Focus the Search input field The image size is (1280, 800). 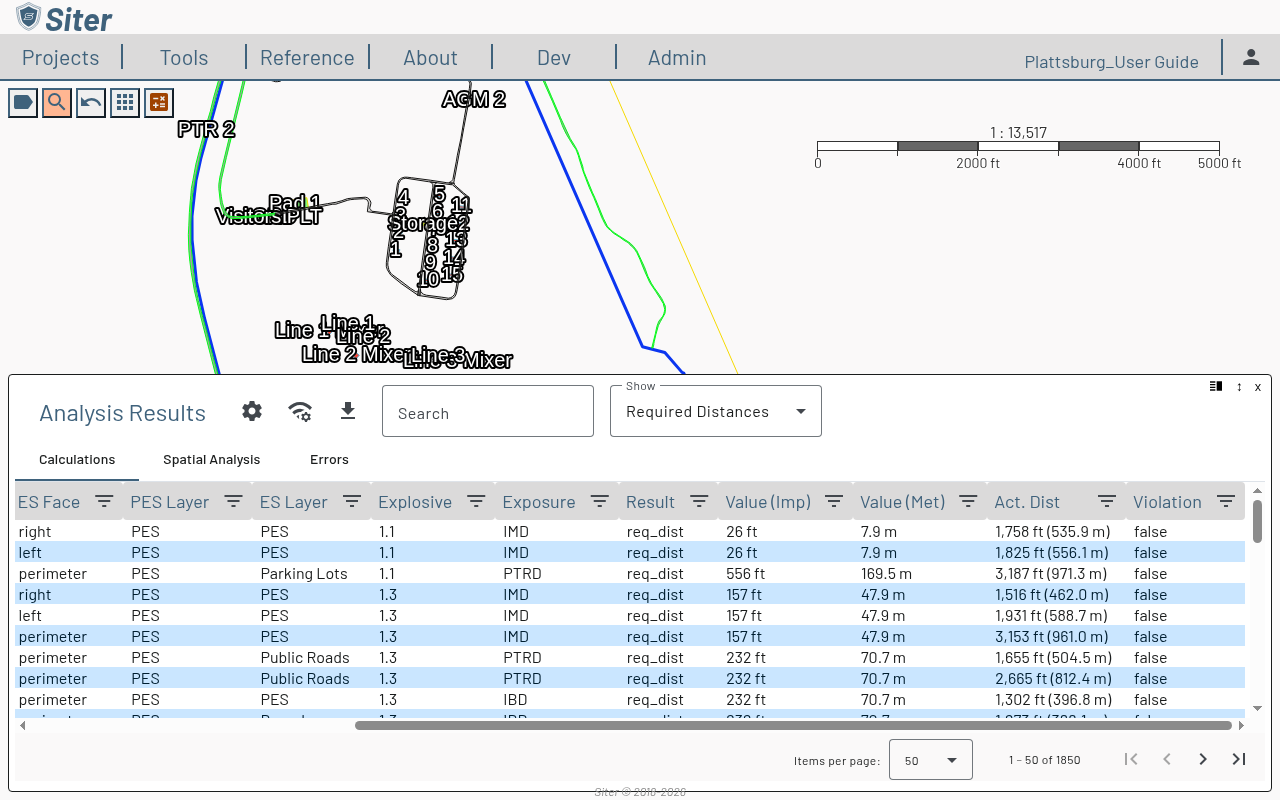pyautogui.click(x=488, y=411)
